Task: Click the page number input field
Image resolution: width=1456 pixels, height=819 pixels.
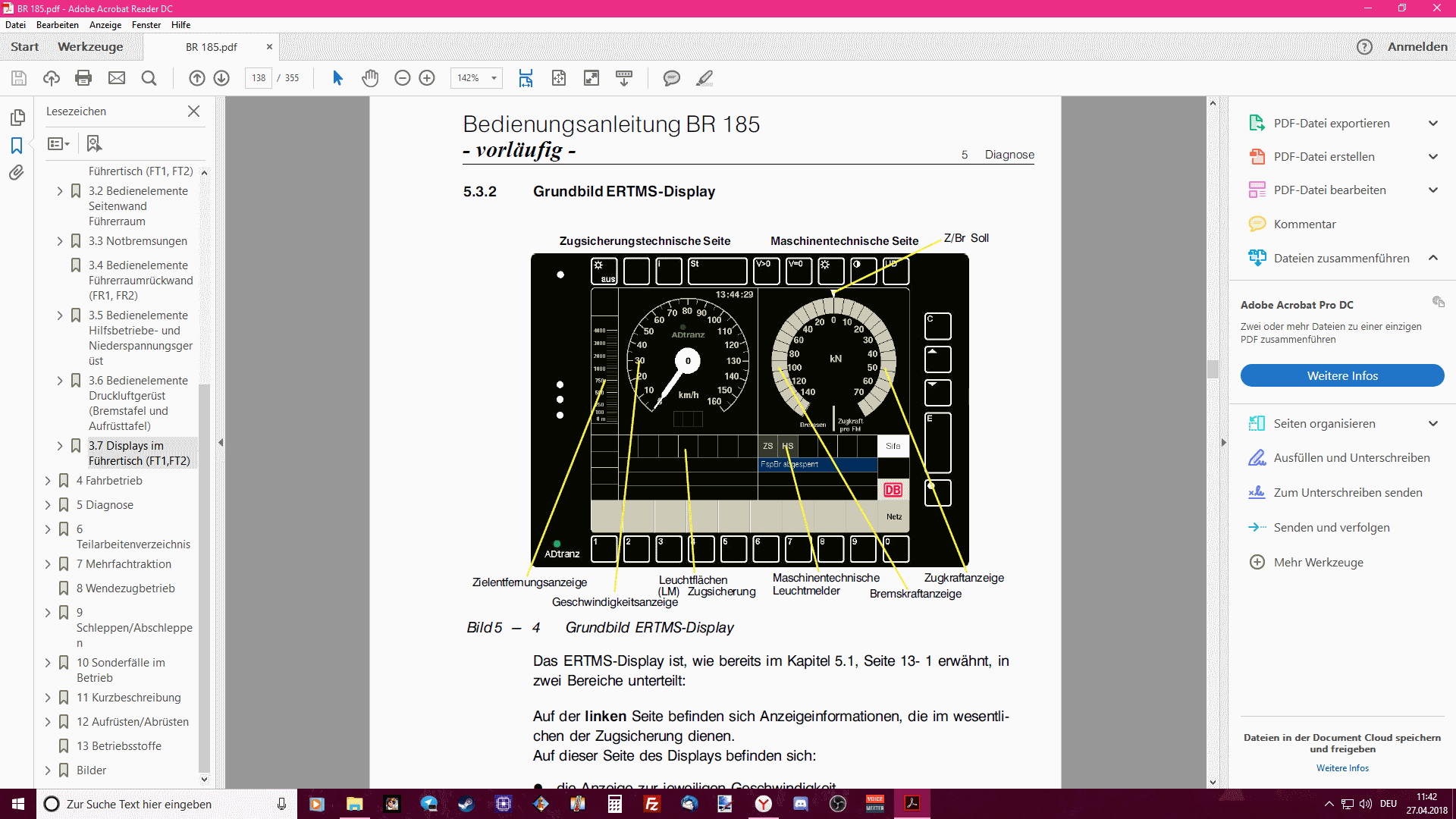Action: click(259, 78)
